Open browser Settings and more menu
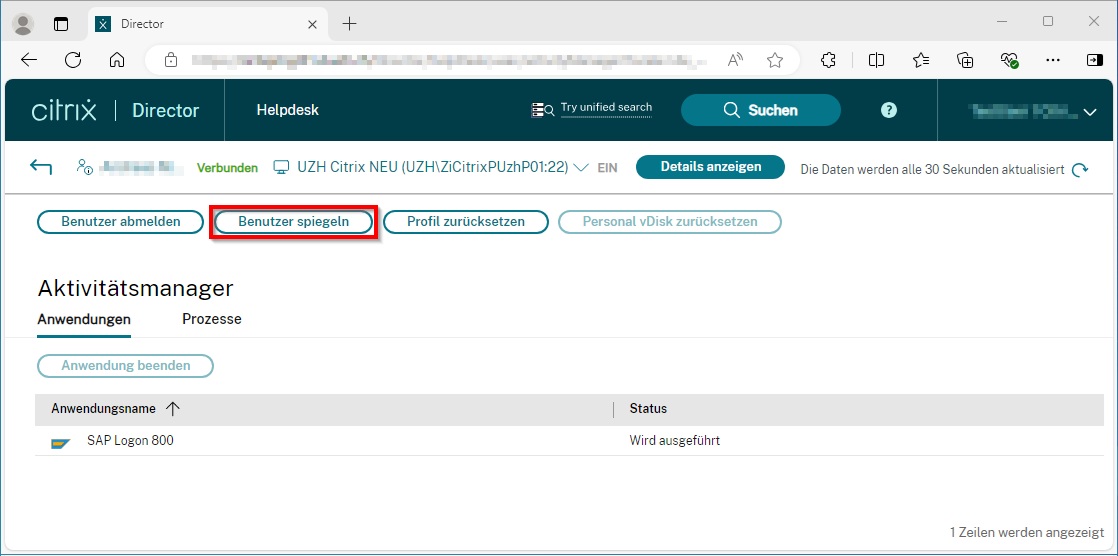 point(1052,60)
